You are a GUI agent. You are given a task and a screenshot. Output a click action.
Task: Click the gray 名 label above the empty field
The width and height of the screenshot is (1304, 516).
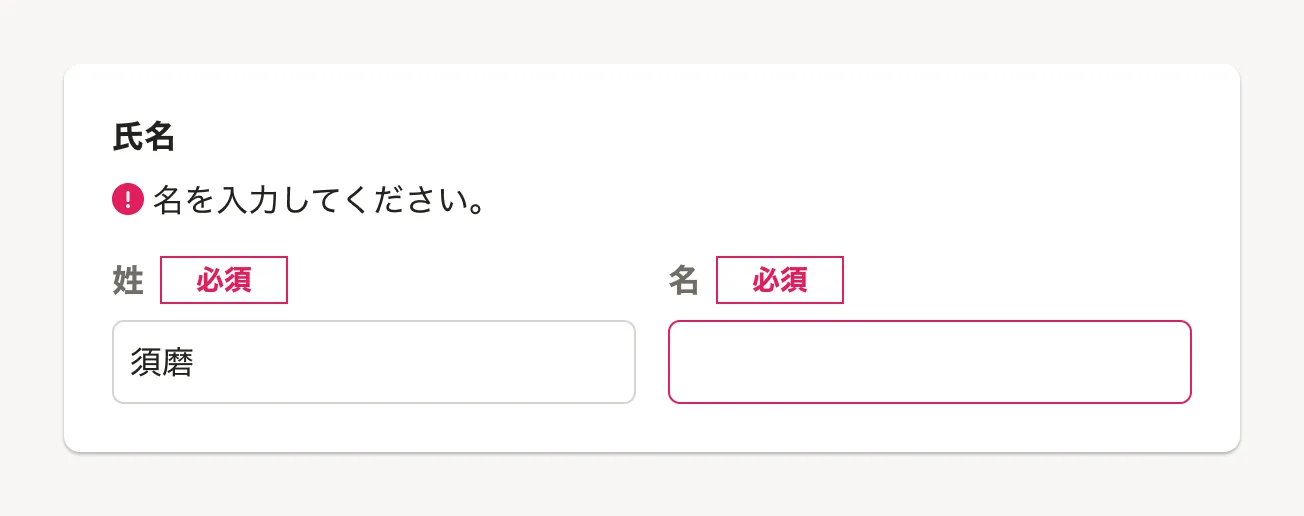[683, 281]
